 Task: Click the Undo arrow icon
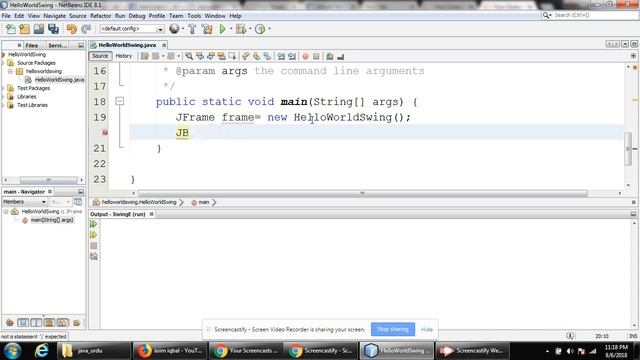72,29
